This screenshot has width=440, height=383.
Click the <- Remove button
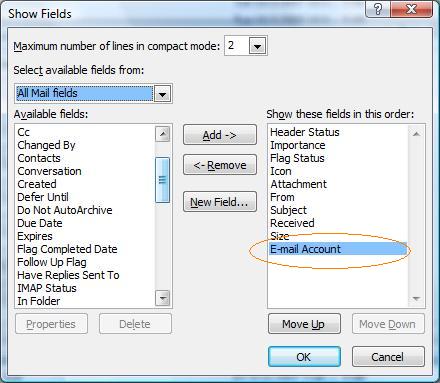(220, 165)
